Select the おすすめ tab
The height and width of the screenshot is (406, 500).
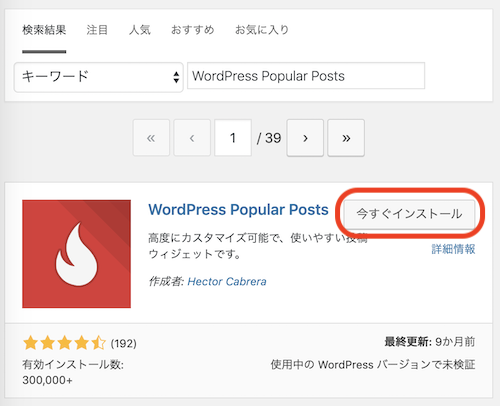192,30
